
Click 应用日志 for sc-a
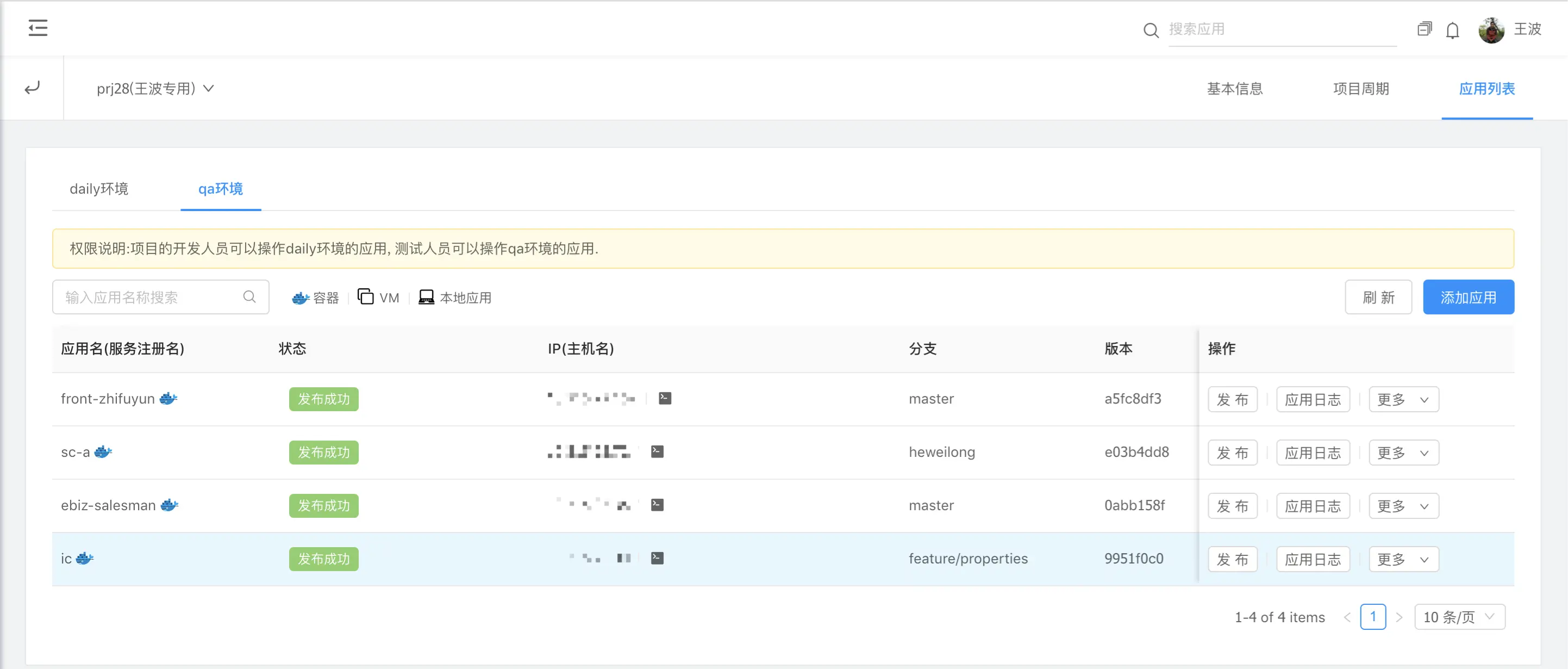click(1313, 453)
